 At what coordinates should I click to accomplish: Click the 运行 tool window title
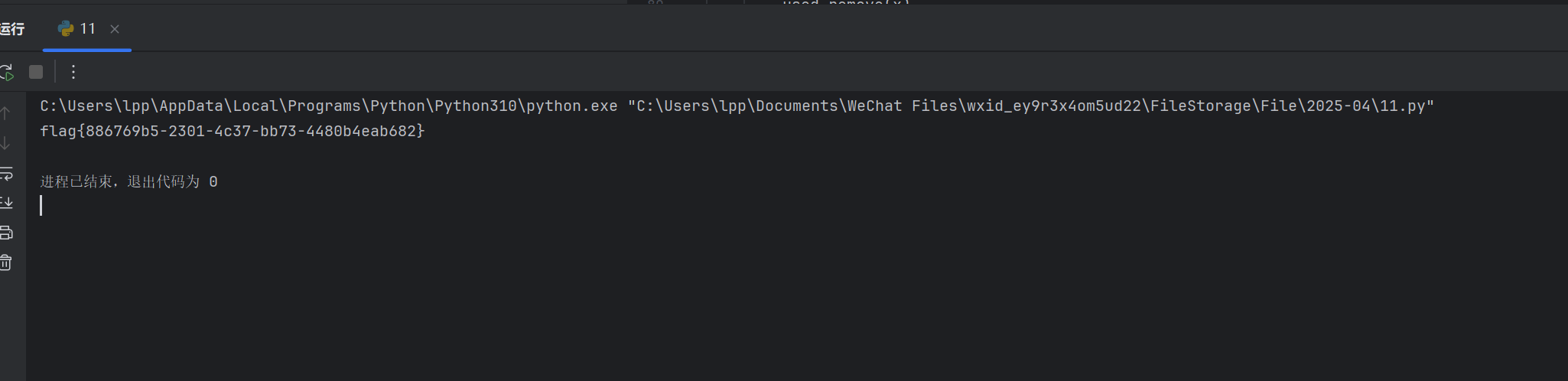12,29
